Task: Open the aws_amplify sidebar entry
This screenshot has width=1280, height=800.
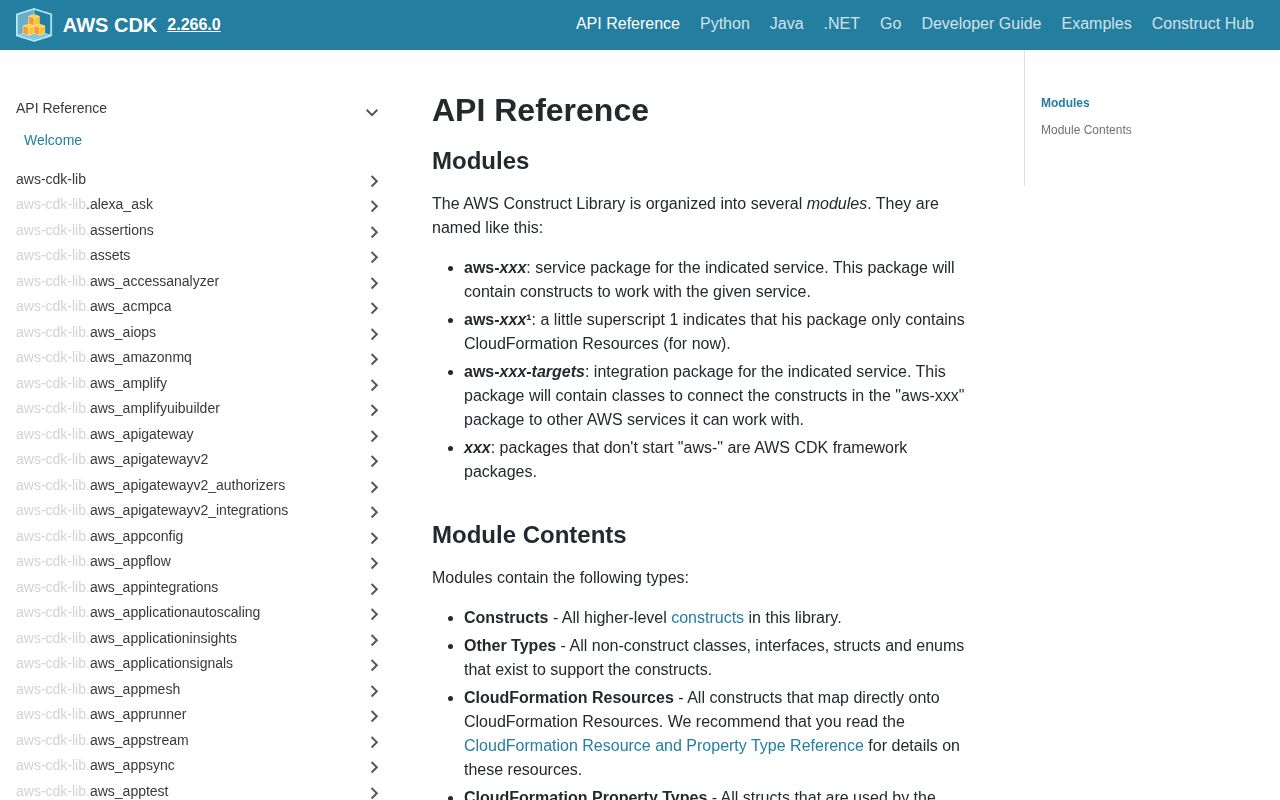Action: coord(92,383)
